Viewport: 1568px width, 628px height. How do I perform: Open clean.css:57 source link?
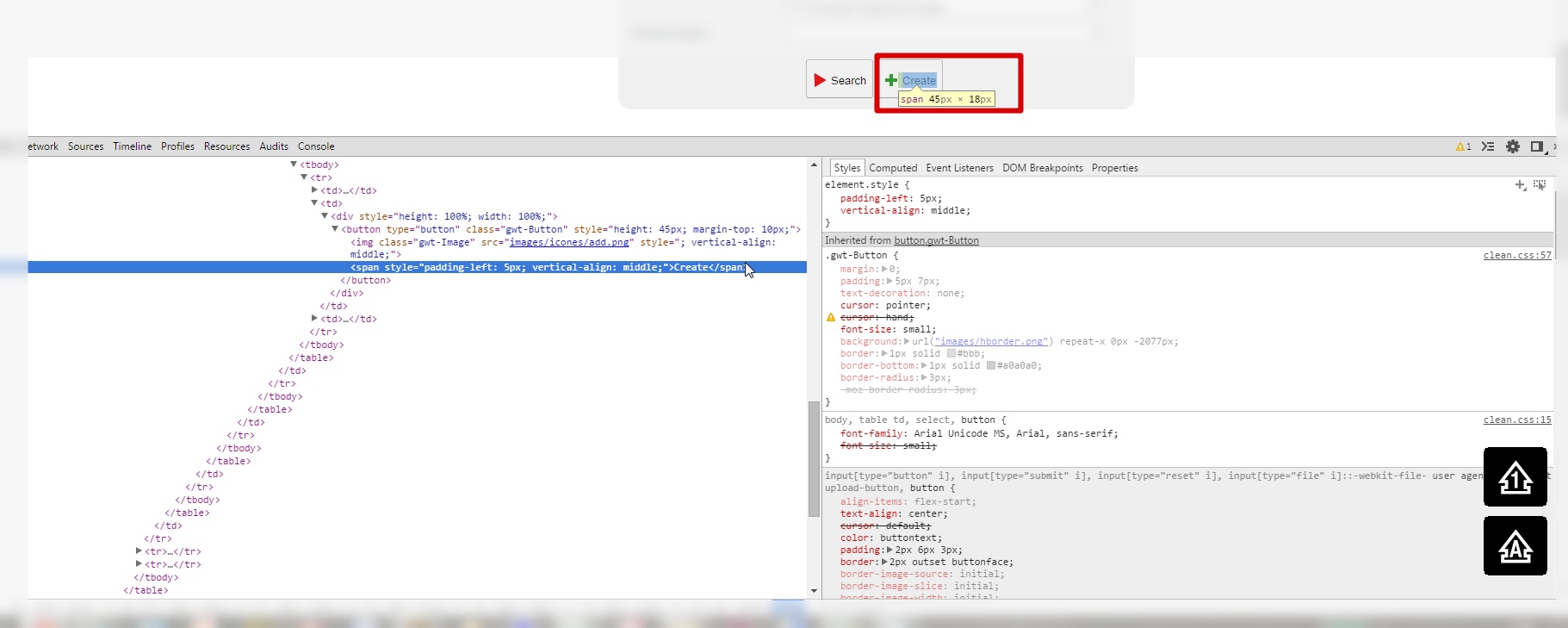pyautogui.click(x=1517, y=255)
